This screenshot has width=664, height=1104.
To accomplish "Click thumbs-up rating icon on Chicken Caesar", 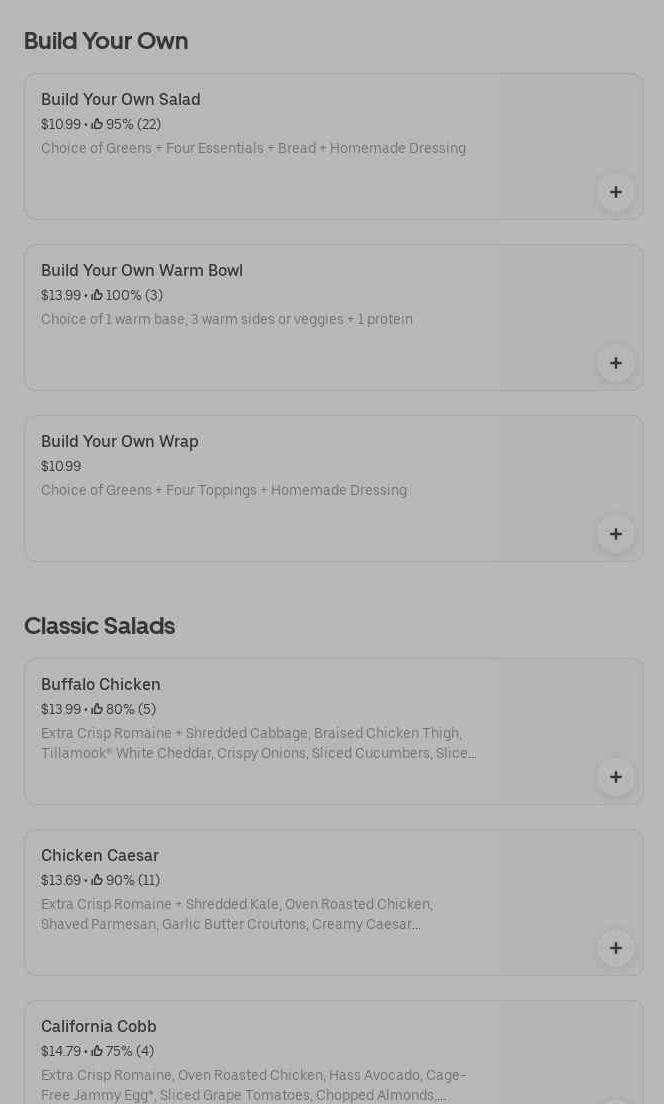I will (97, 880).
